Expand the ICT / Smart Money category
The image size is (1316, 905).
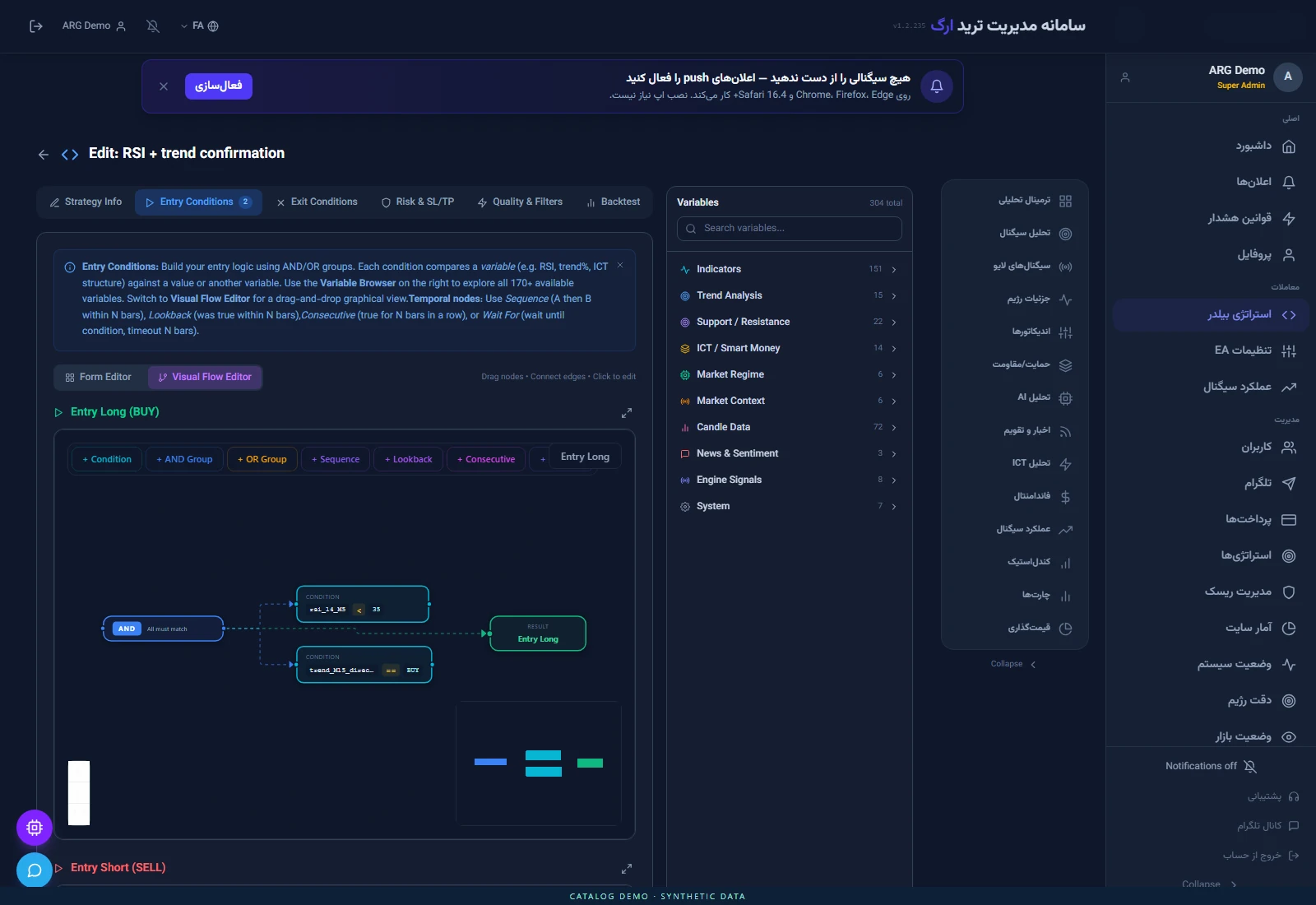click(790, 349)
